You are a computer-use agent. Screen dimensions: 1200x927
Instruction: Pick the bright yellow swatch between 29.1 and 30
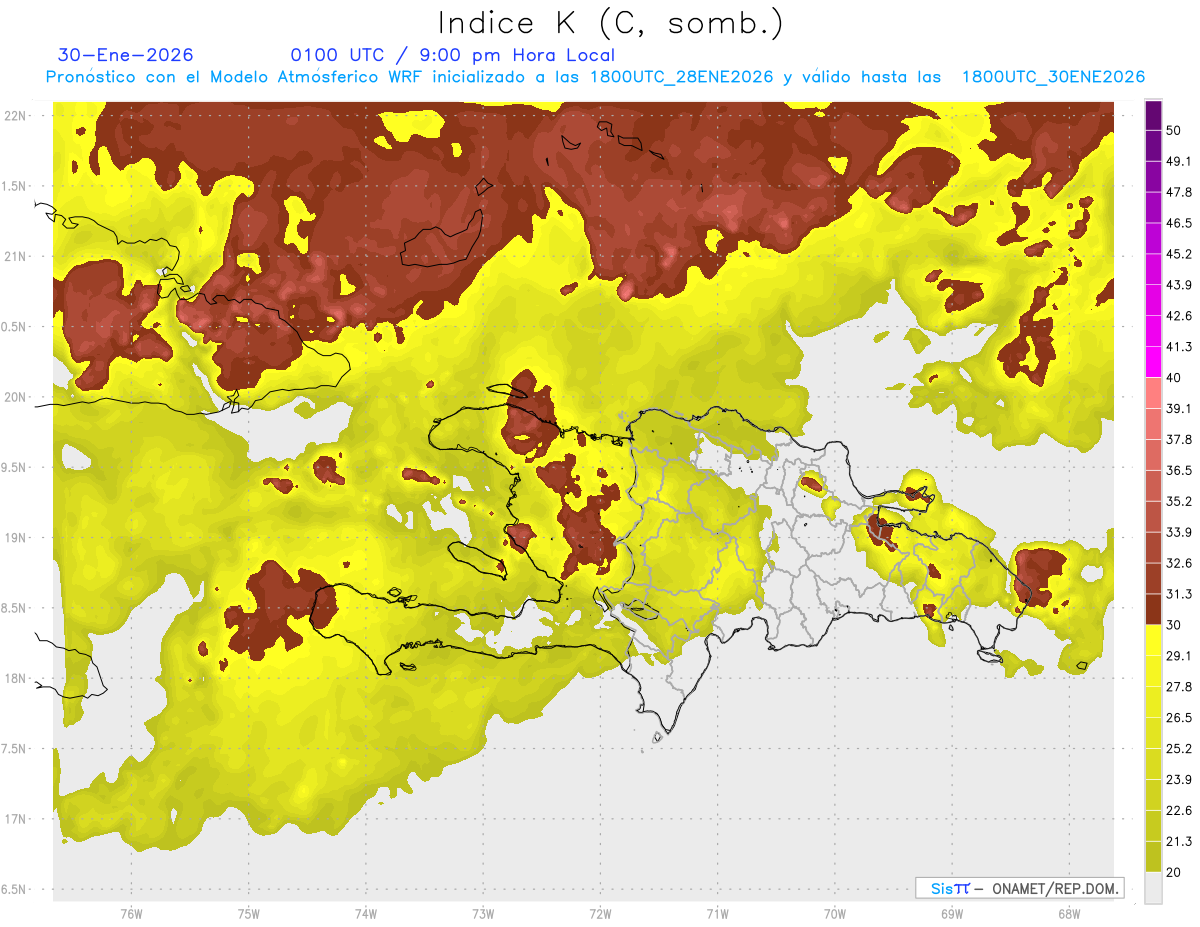(1153, 640)
